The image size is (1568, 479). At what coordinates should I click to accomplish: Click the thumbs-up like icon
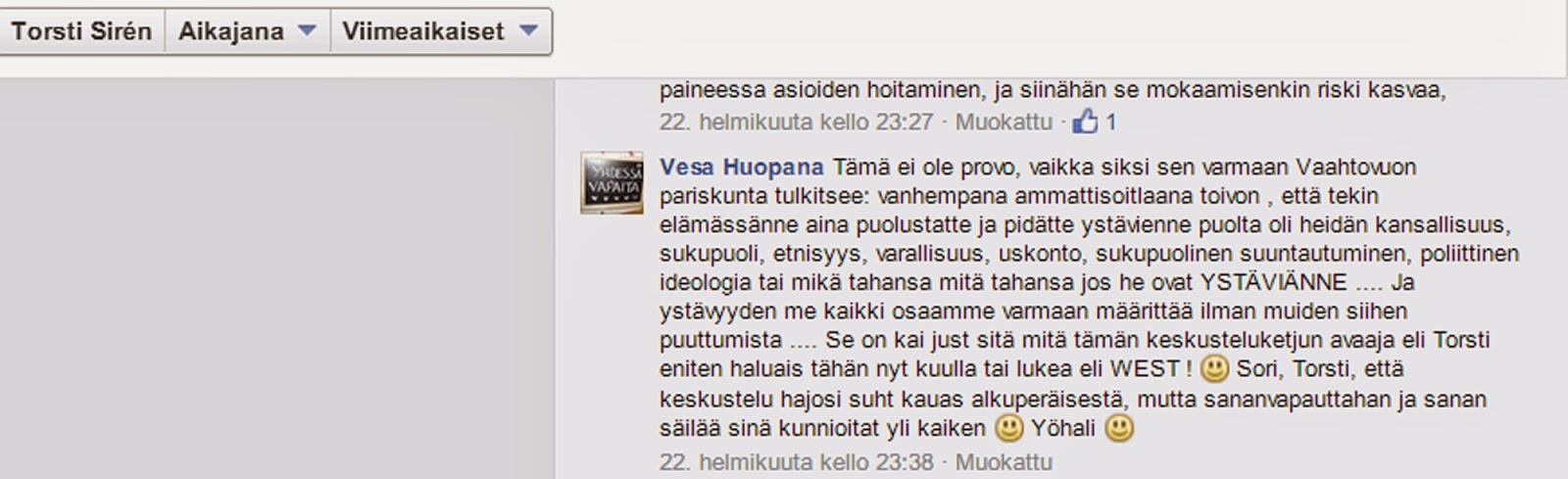(x=1085, y=121)
